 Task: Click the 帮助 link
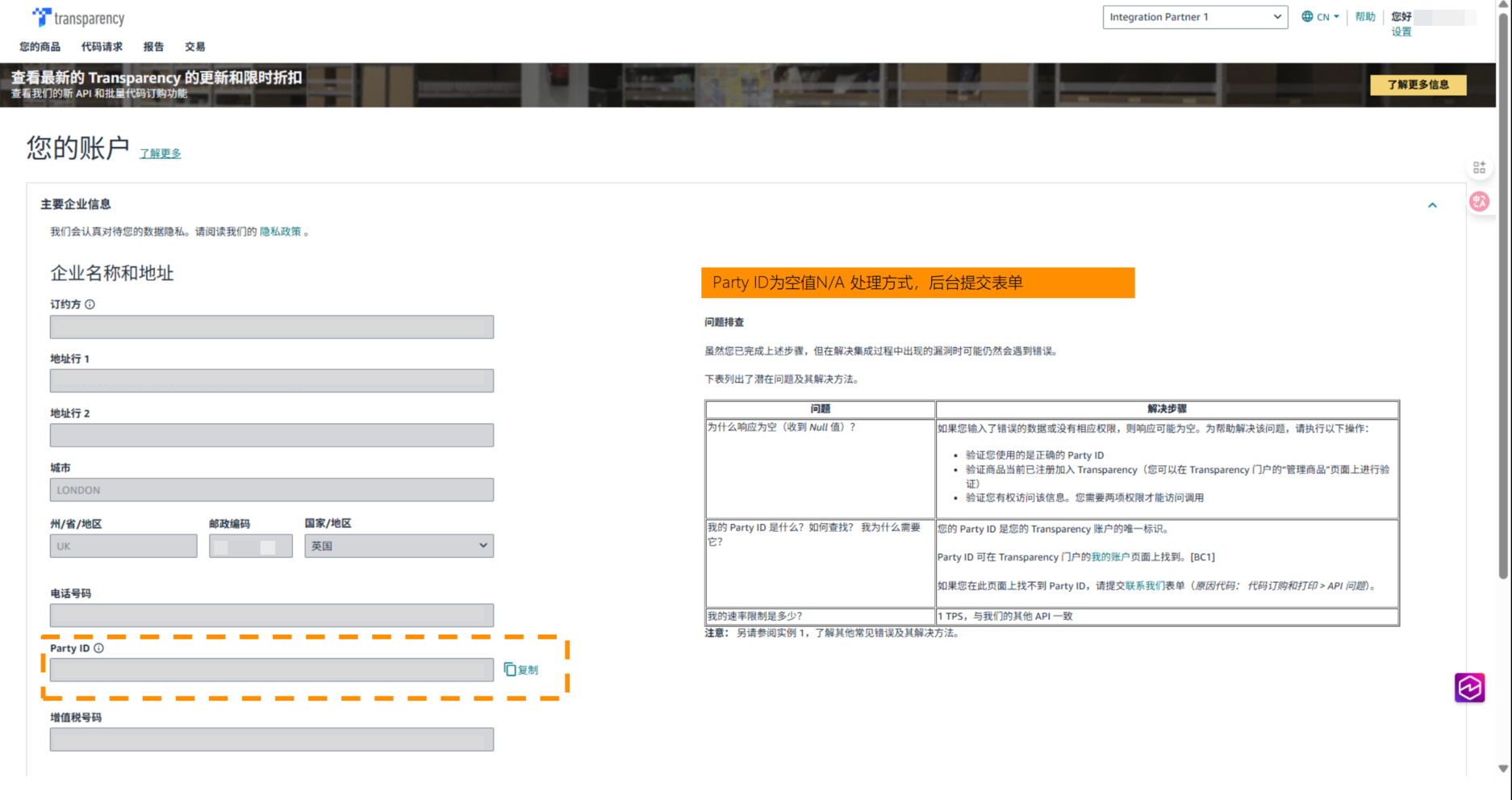point(1365,17)
